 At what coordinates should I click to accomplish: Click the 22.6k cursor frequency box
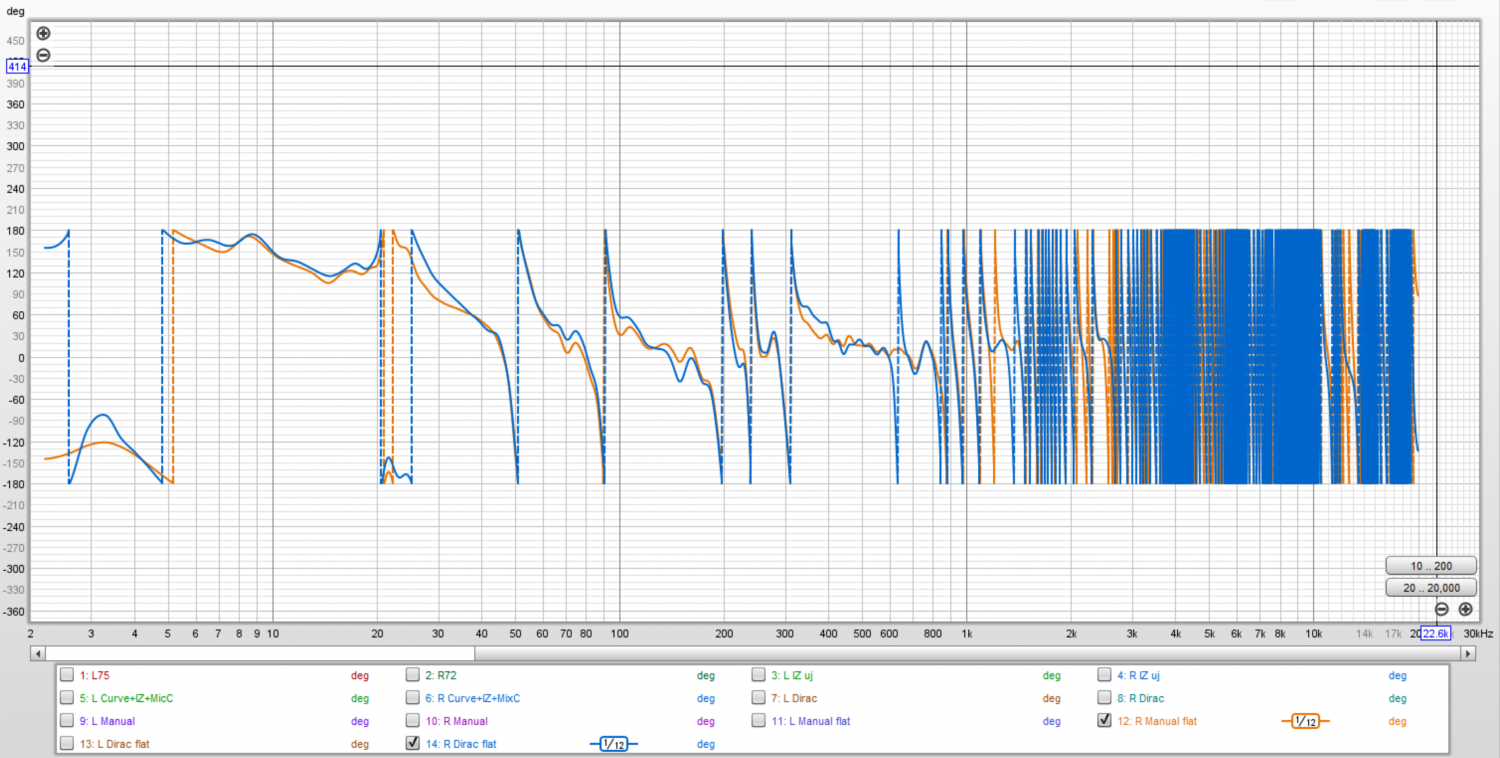pyautogui.click(x=1436, y=633)
